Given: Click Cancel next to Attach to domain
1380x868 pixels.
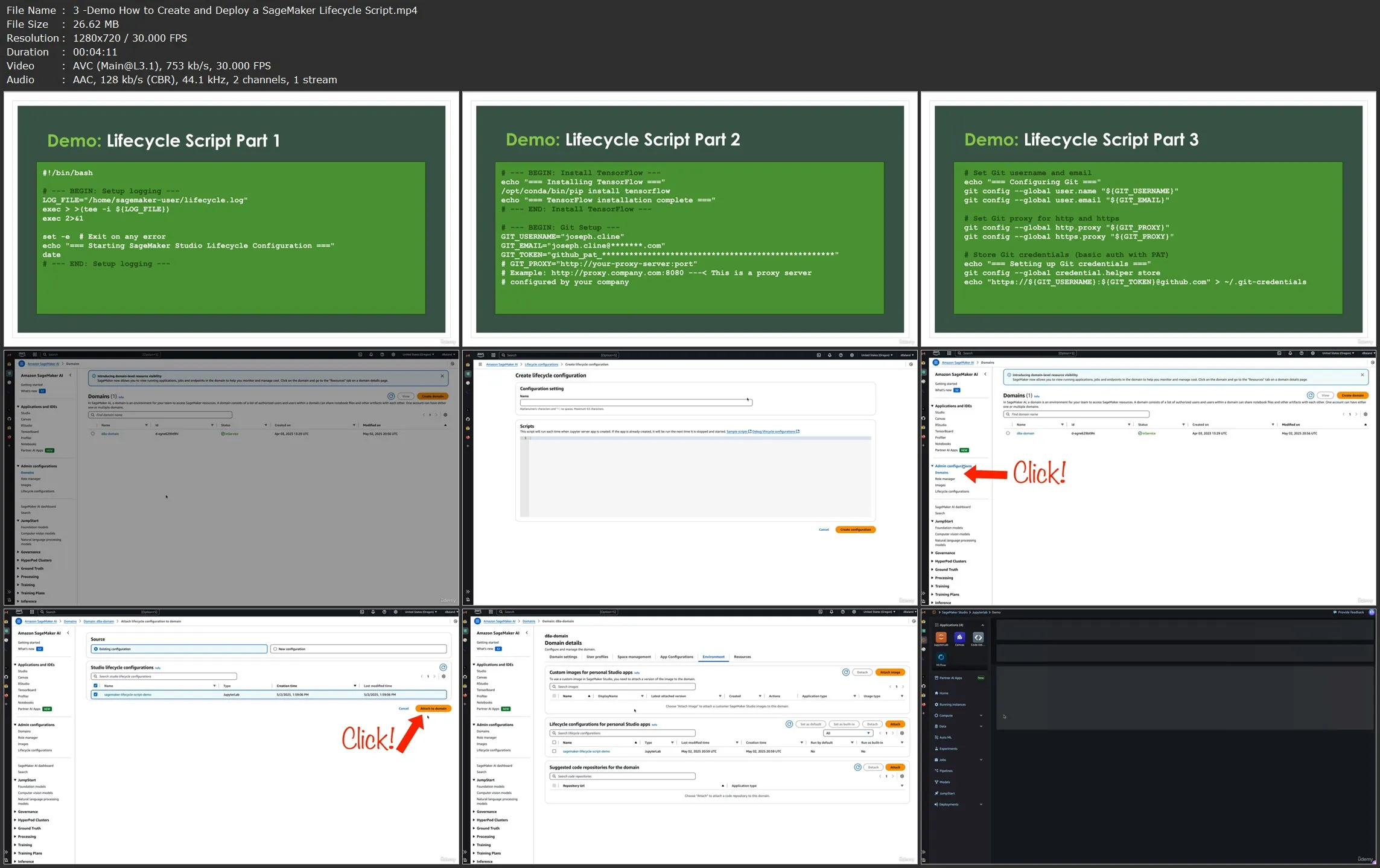Looking at the screenshot, I should [x=404, y=708].
